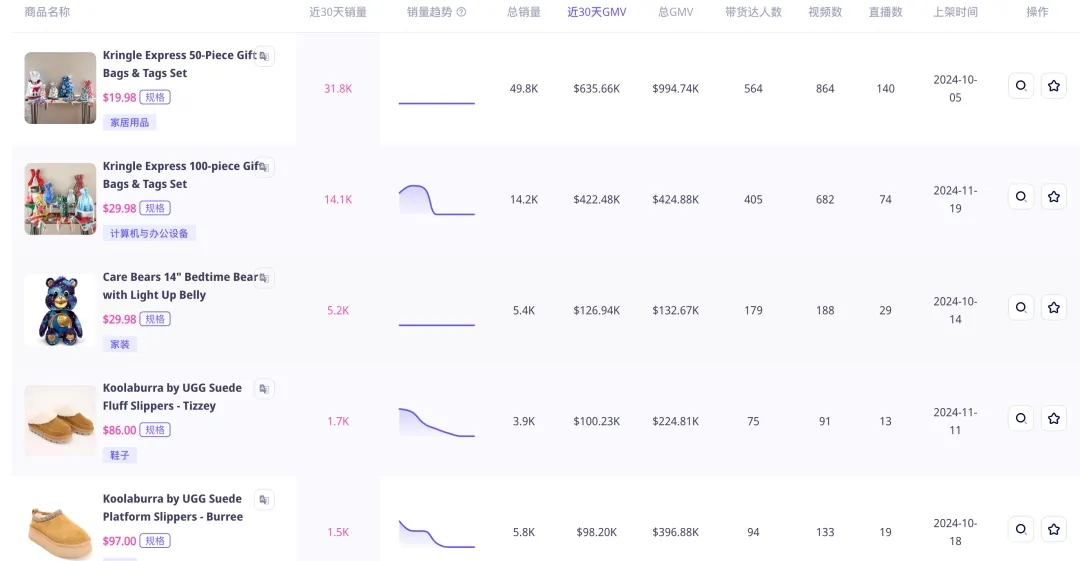
Task: Favorite the Kringle Express 50-Piece set with star
Action: [x=1053, y=86]
